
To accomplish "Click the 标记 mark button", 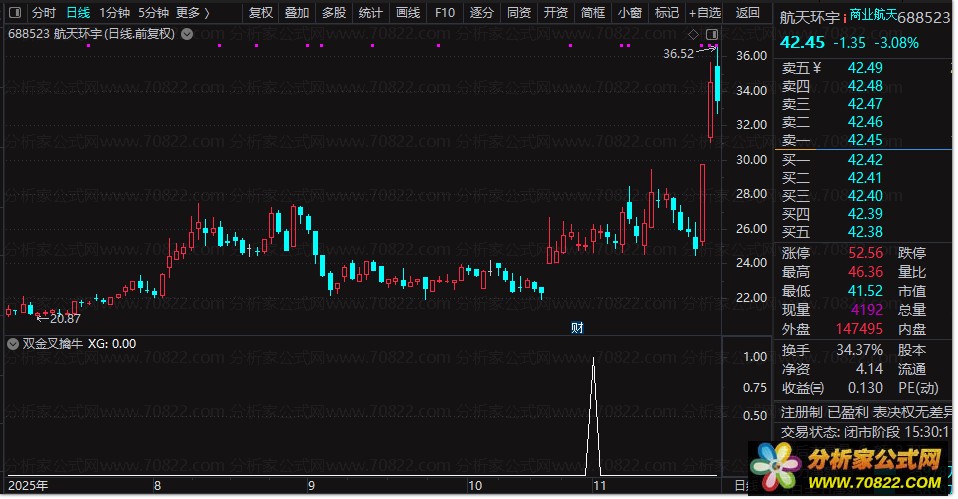I will 667,12.
